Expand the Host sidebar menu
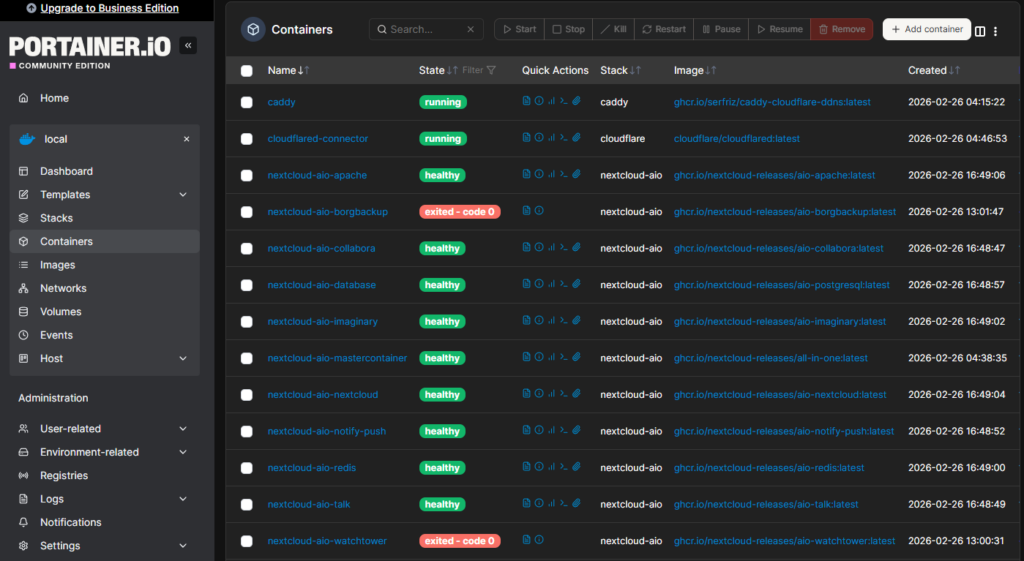Screen dimensions: 1024x561 click(x=182, y=358)
